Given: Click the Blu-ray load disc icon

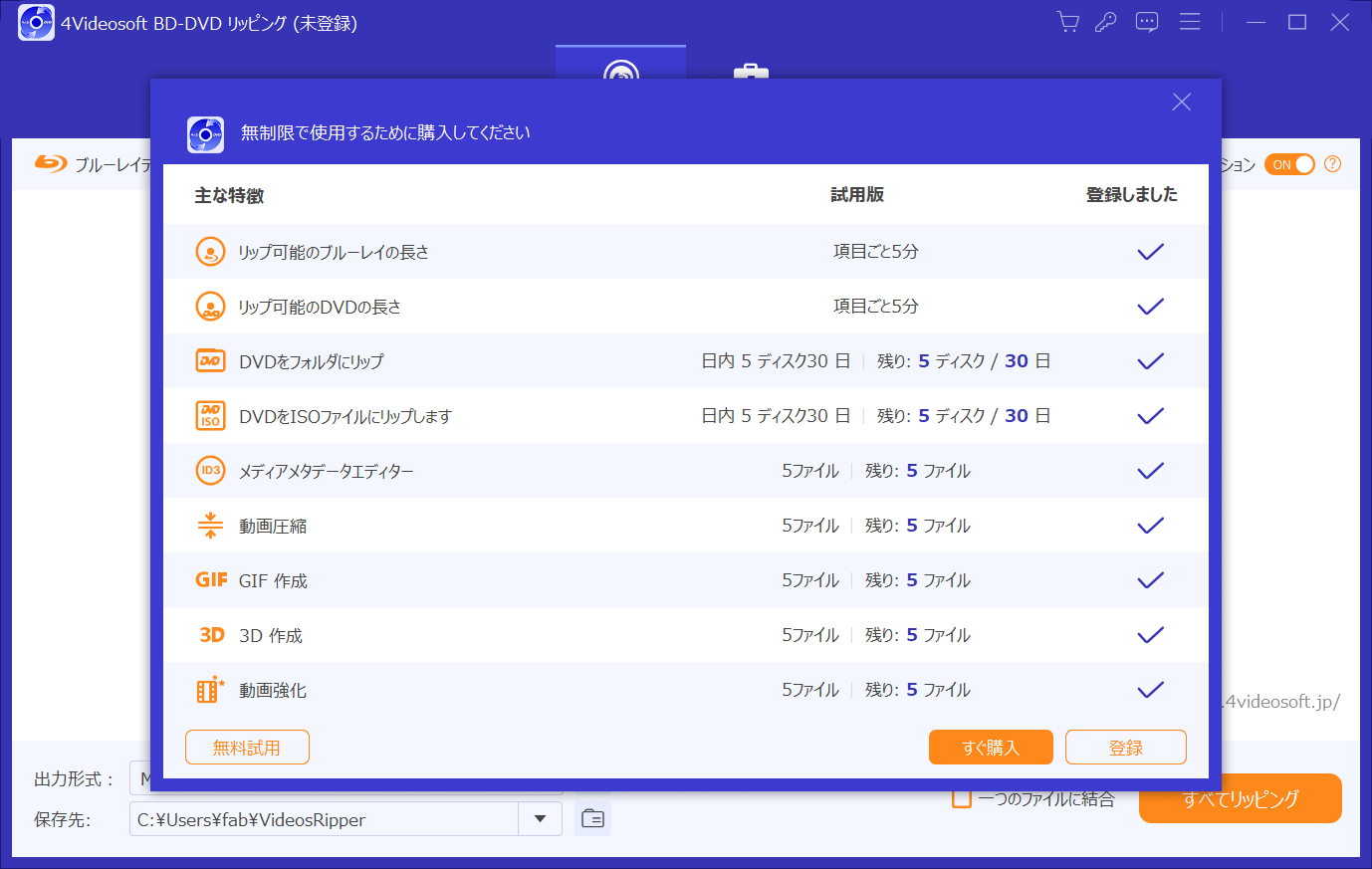Looking at the screenshot, I should click(51, 163).
